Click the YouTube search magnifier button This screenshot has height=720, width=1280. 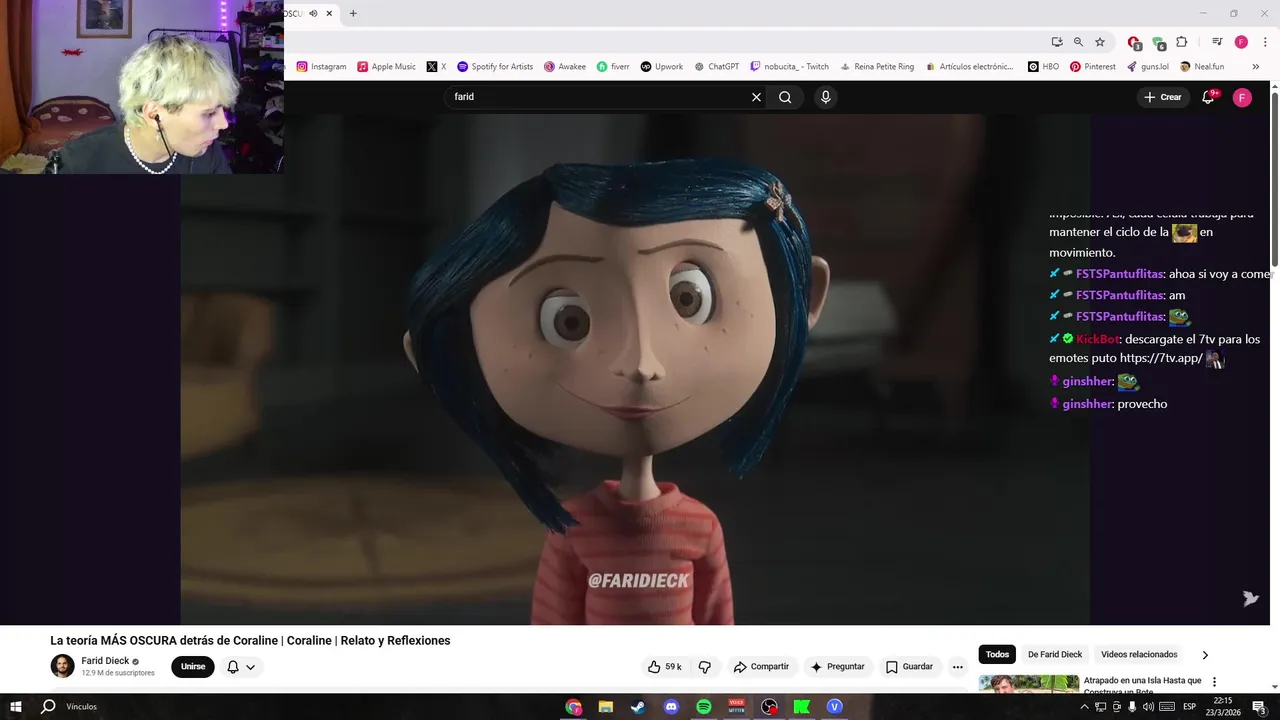[x=785, y=97]
